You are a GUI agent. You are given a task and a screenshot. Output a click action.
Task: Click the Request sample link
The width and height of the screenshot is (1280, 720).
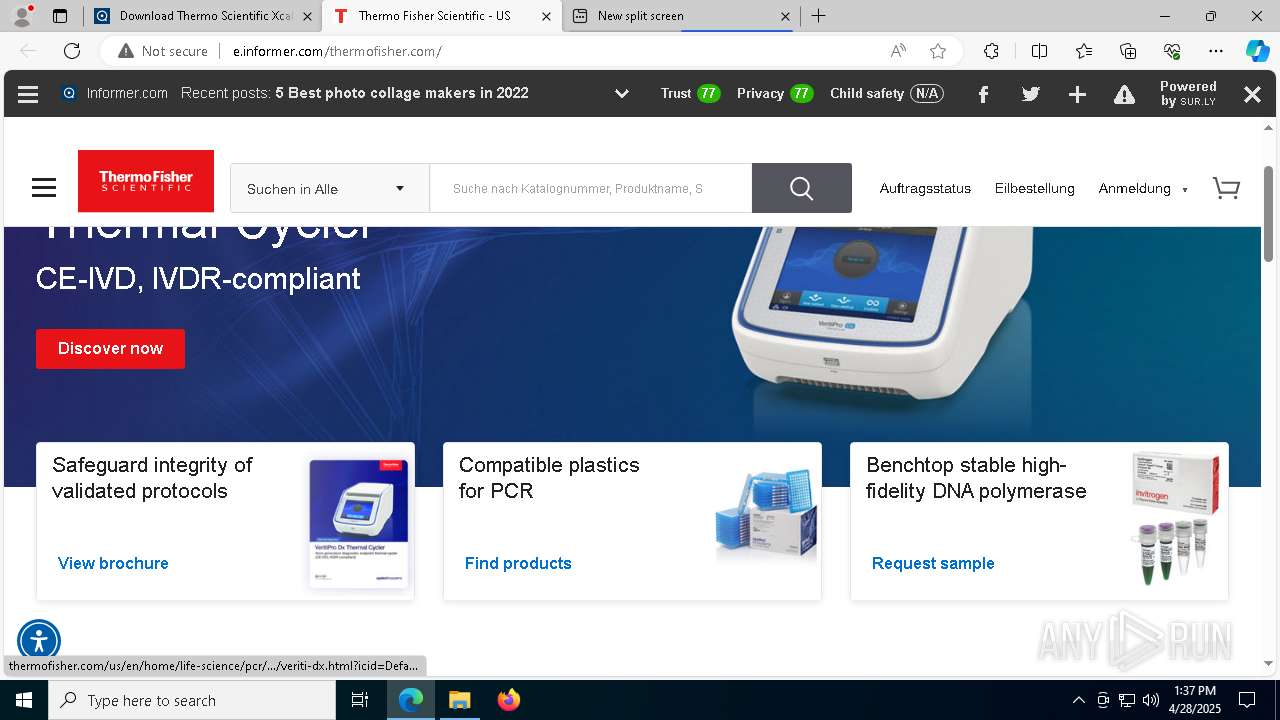point(933,563)
